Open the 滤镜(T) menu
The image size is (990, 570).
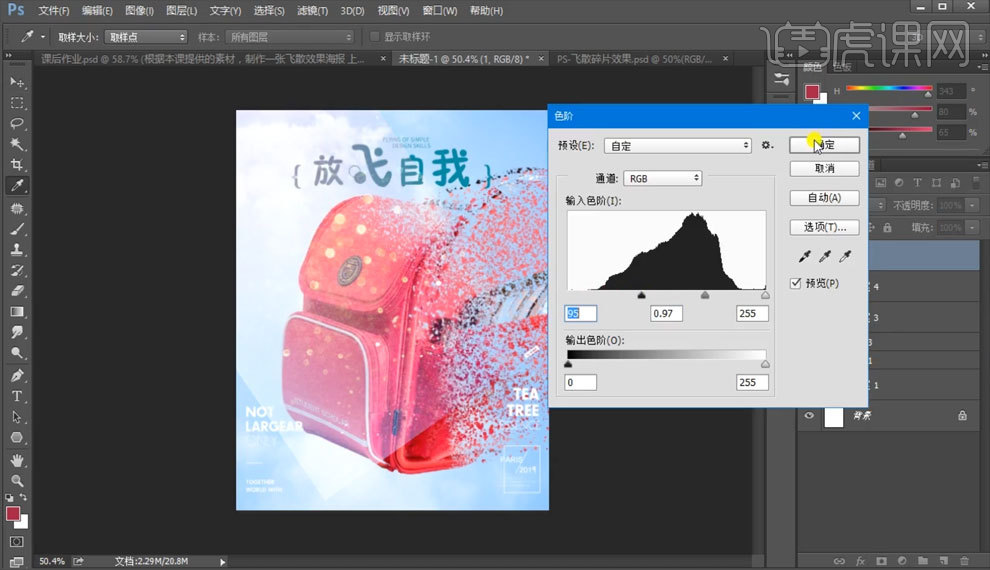313,11
